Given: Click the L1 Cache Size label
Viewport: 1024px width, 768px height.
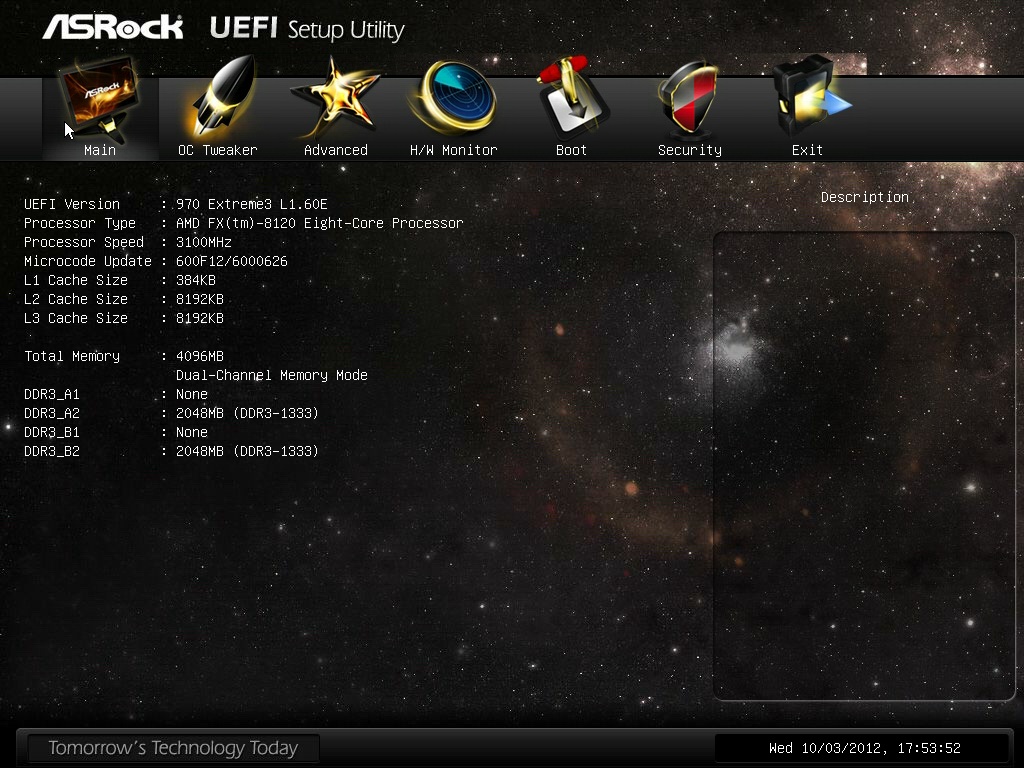Looking at the screenshot, I should coord(76,280).
